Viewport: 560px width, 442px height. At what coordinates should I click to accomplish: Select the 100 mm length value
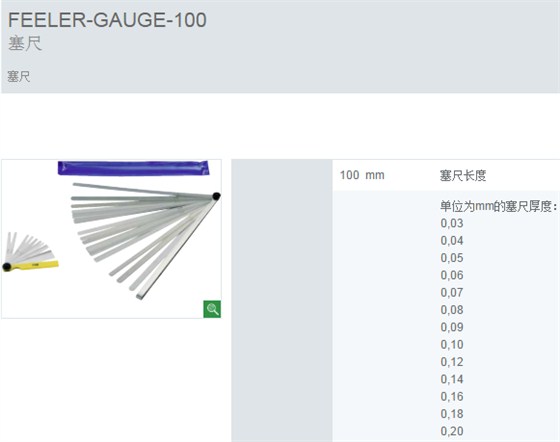362,175
